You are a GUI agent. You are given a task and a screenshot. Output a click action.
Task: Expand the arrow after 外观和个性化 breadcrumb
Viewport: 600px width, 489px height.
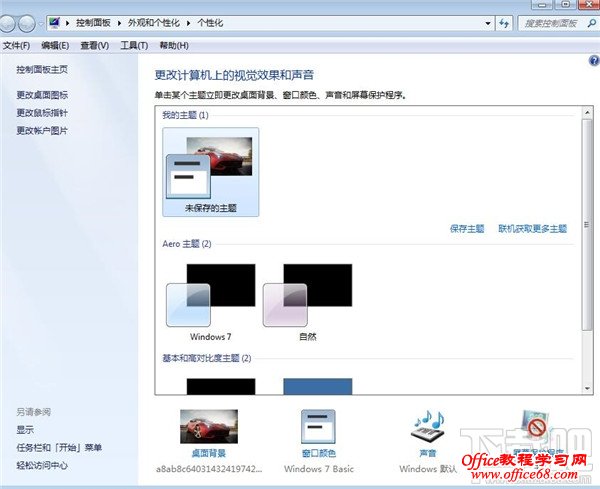188,23
